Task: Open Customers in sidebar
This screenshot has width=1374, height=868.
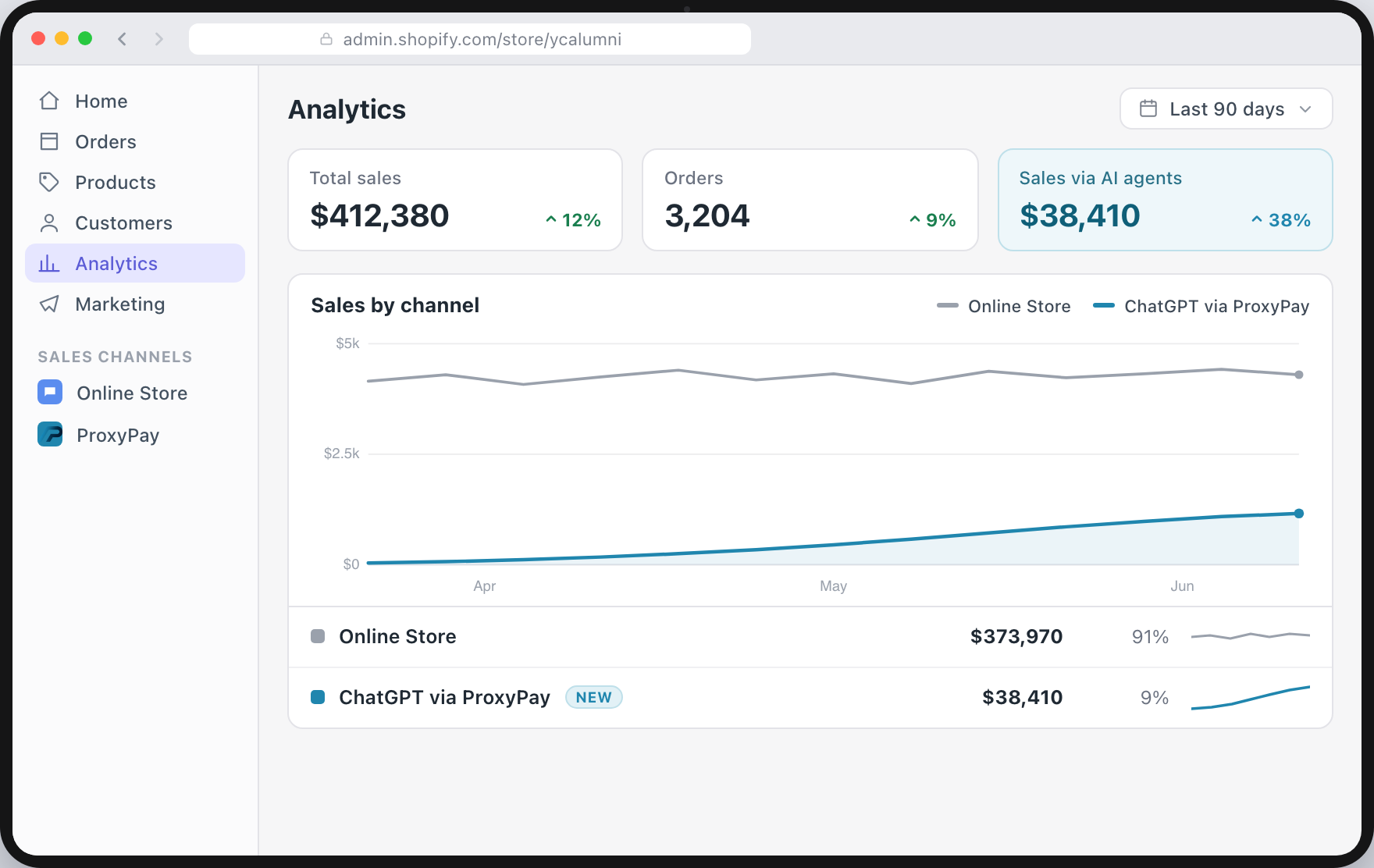Action: pyautogui.click(x=135, y=222)
